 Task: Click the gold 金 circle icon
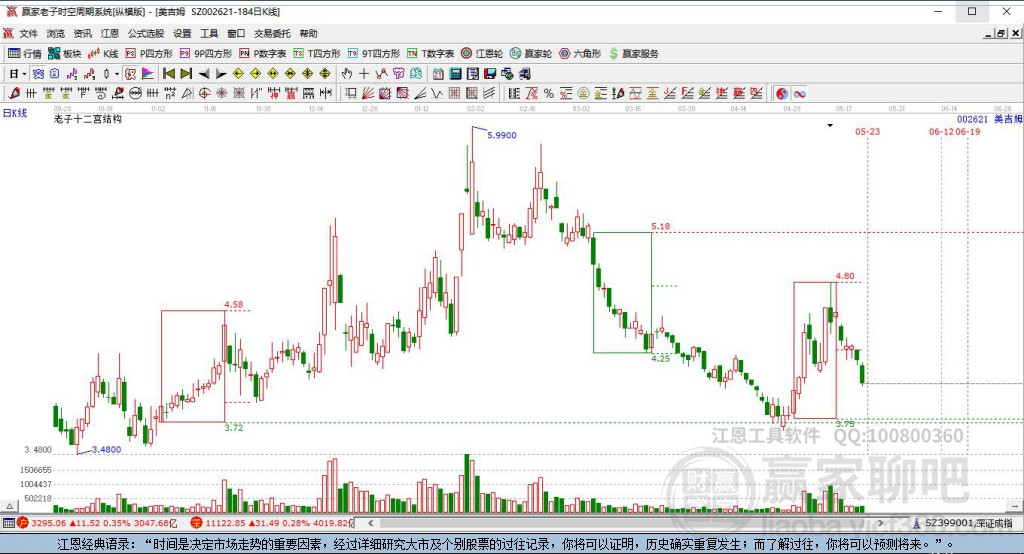pyautogui.click(x=583, y=93)
